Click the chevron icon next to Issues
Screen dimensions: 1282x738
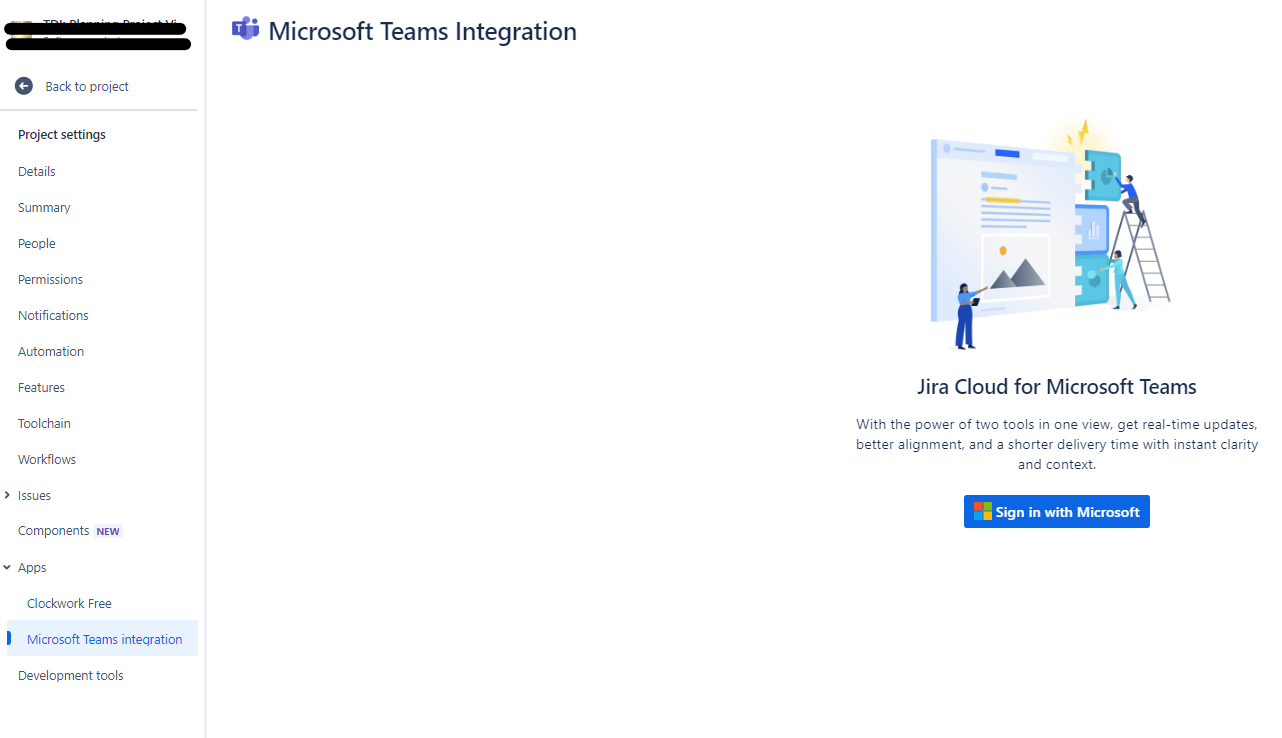(x=7, y=495)
